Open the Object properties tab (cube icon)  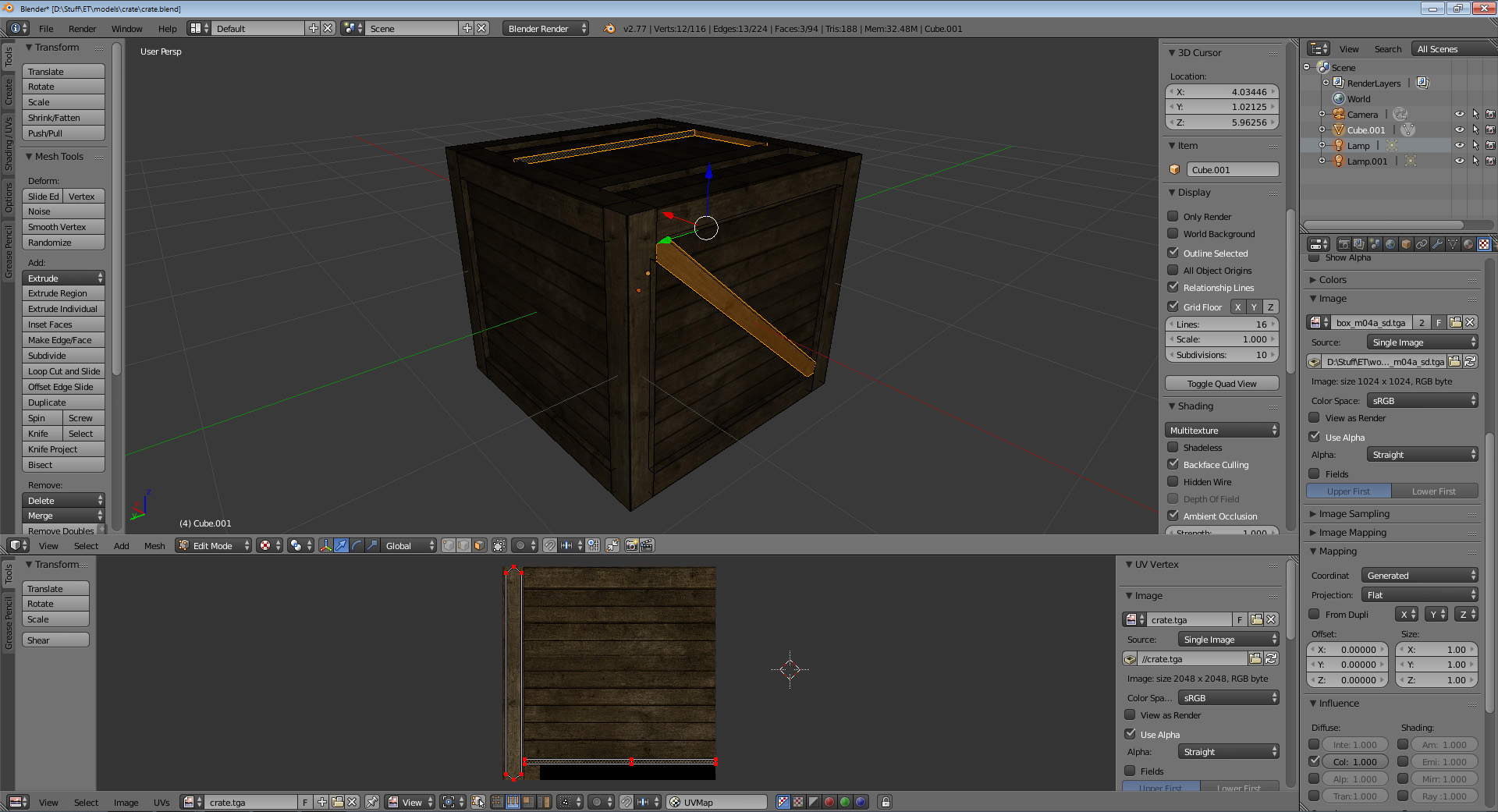(x=1406, y=244)
